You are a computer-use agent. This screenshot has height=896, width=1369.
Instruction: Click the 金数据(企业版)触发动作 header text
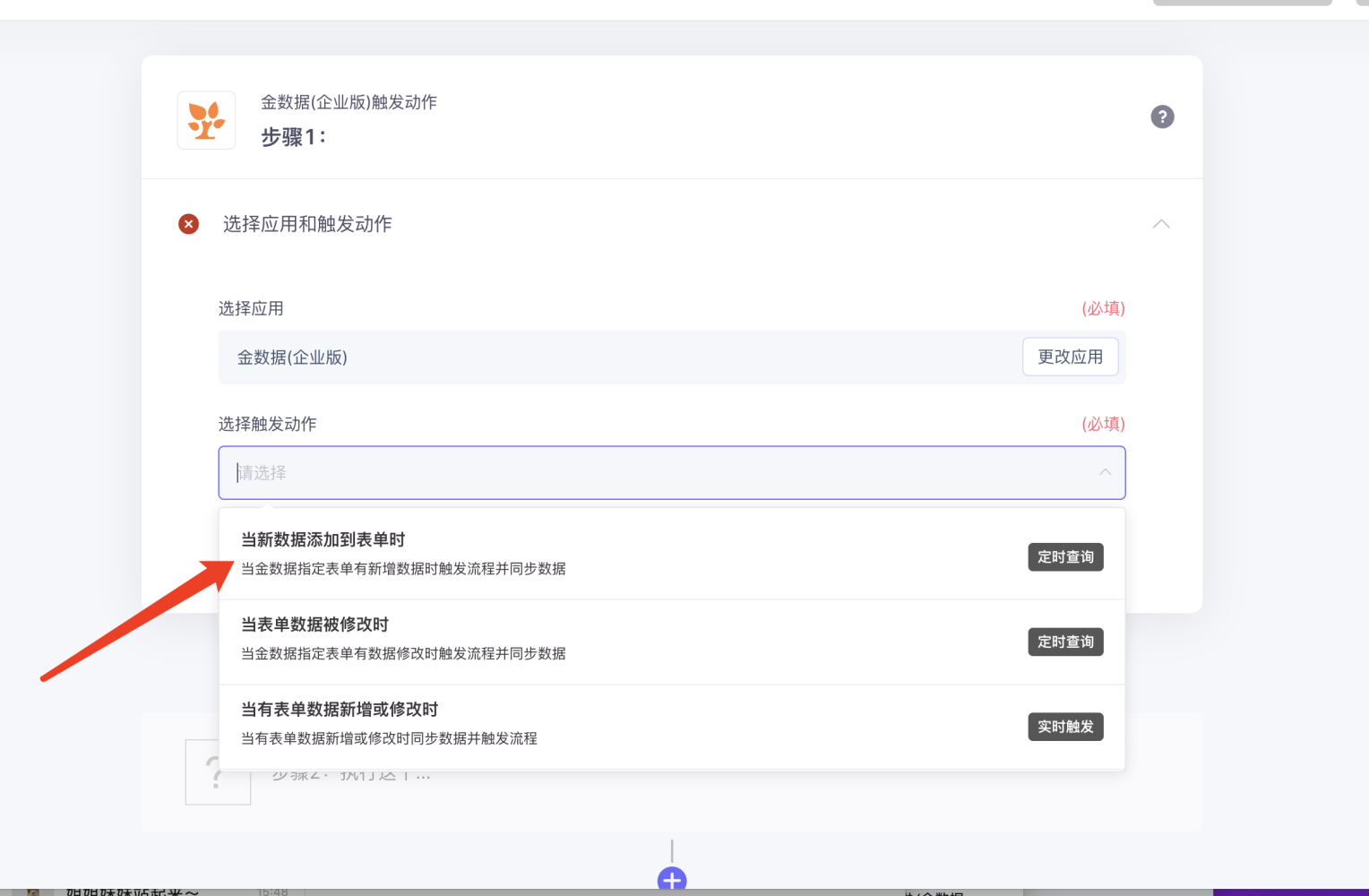click(349, 102)
